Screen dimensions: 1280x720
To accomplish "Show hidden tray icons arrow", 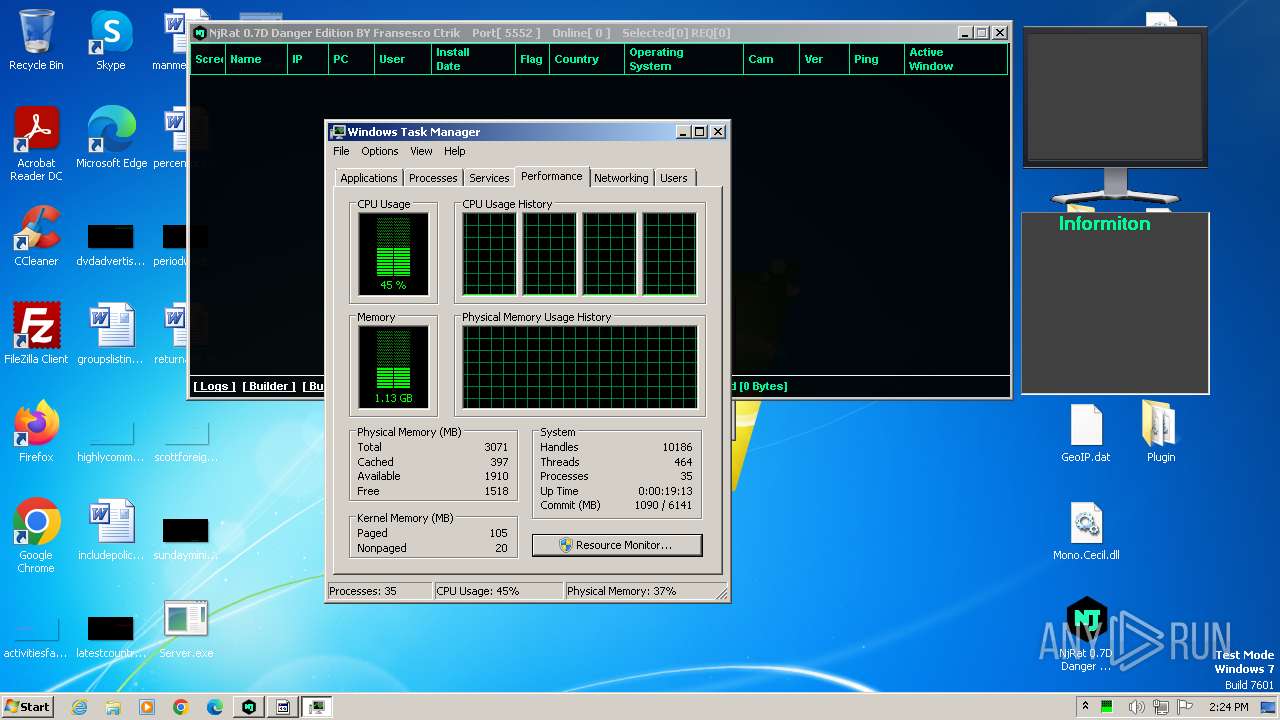I will (1085, 707).
